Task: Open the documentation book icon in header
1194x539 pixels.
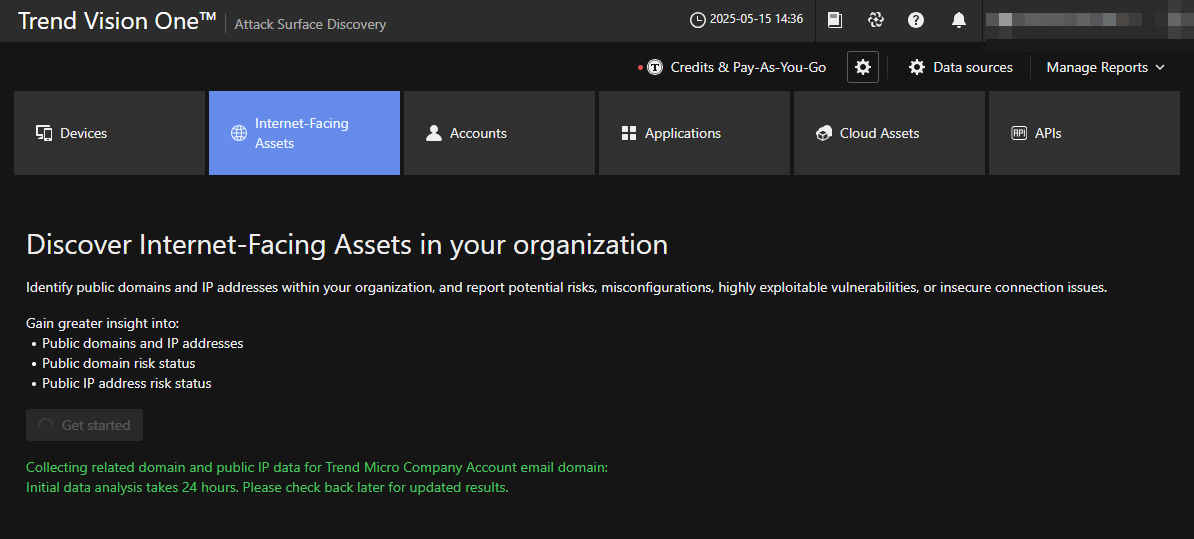Action: 835,20
